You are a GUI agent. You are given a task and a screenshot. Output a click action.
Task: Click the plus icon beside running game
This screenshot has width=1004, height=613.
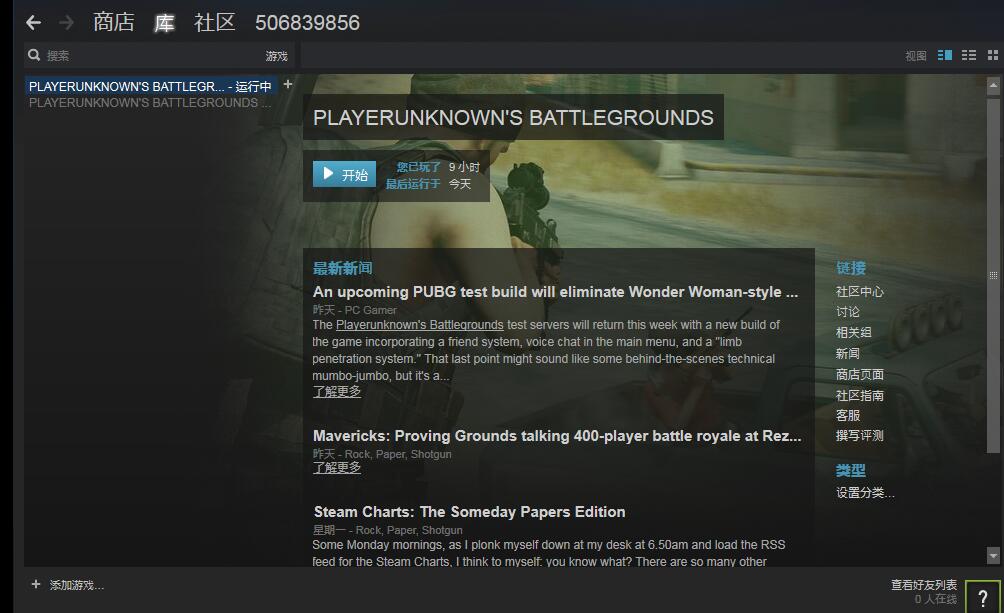[288, 85]
